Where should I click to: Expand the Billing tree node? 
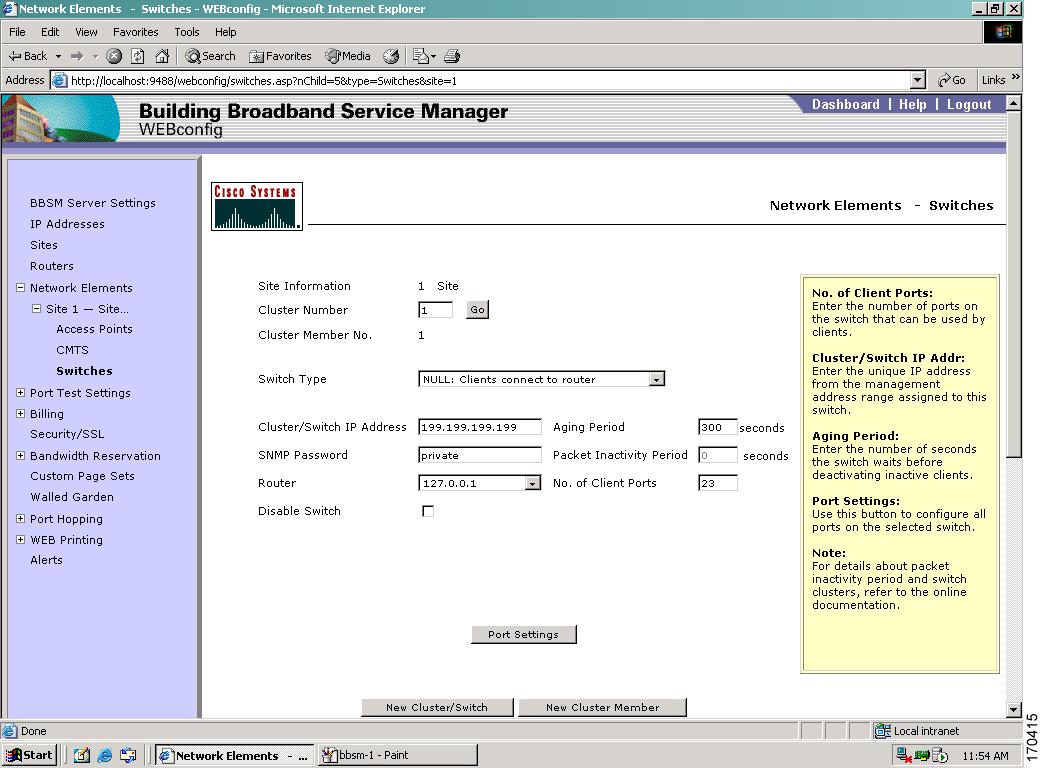pos(21,413)
